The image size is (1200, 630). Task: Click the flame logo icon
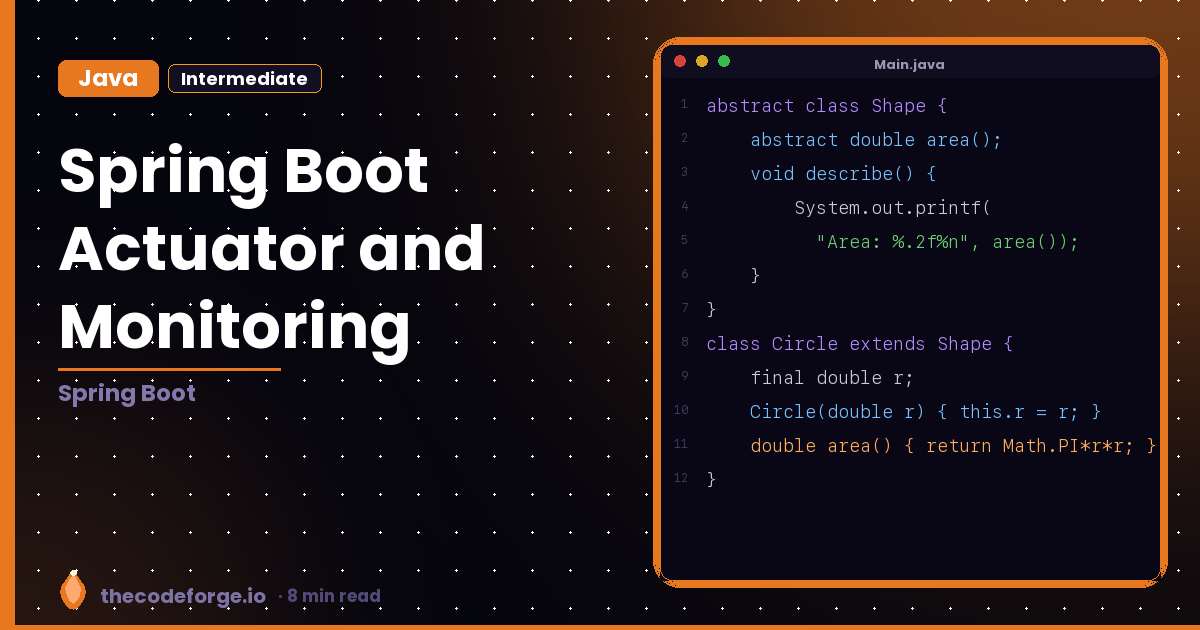(72, 591)
